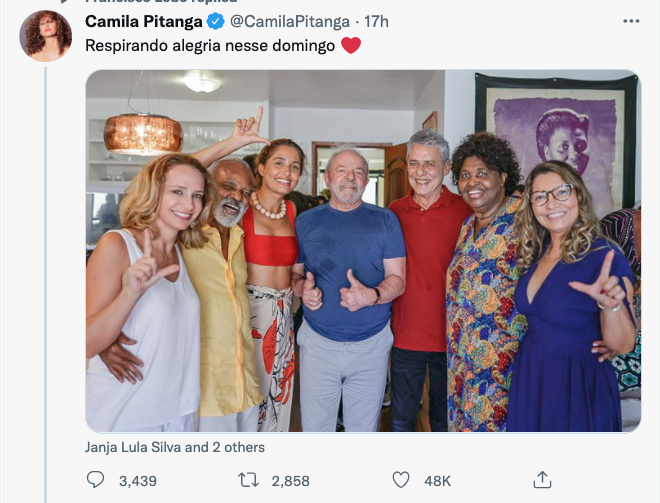660x503 pixels.
Task: Click the copper pendant lamp in the photo
Action: (x=143, y=133)
